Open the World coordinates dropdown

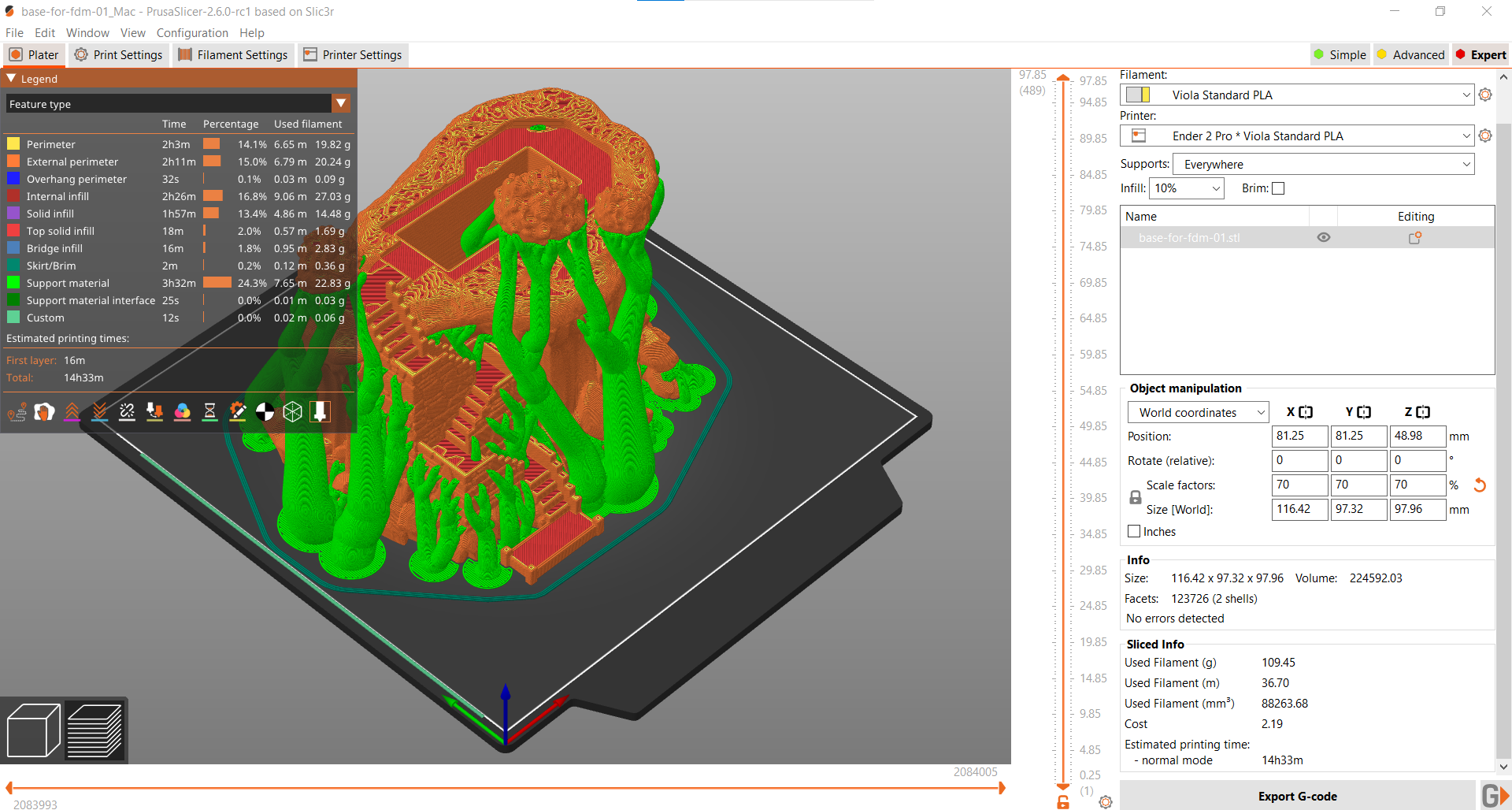1197,412
